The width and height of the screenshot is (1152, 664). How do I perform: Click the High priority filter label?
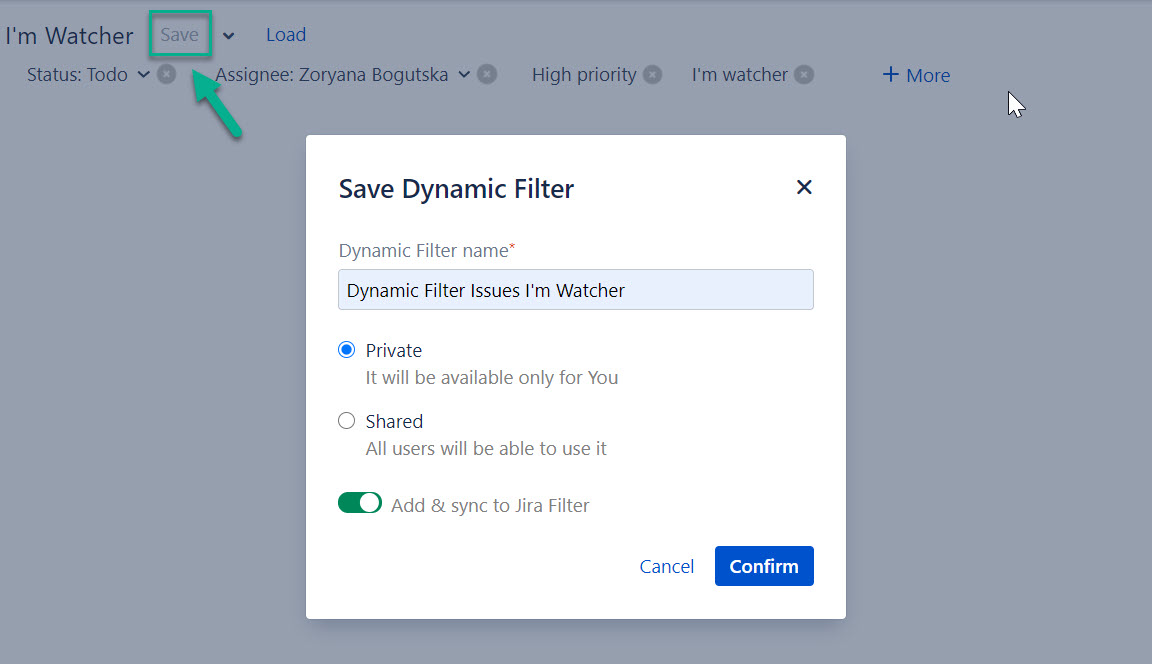(x=584, y=75)
